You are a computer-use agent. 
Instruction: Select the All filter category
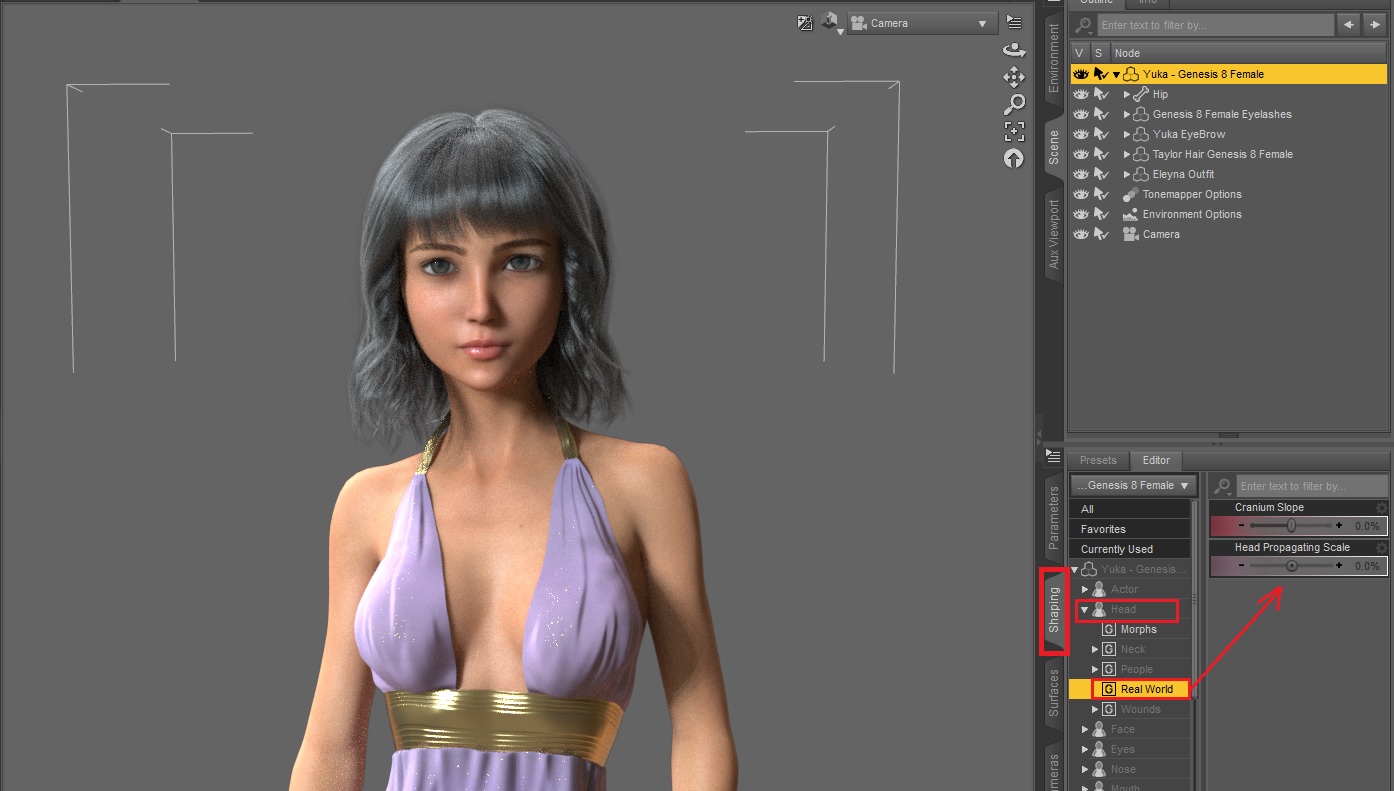1130,509
